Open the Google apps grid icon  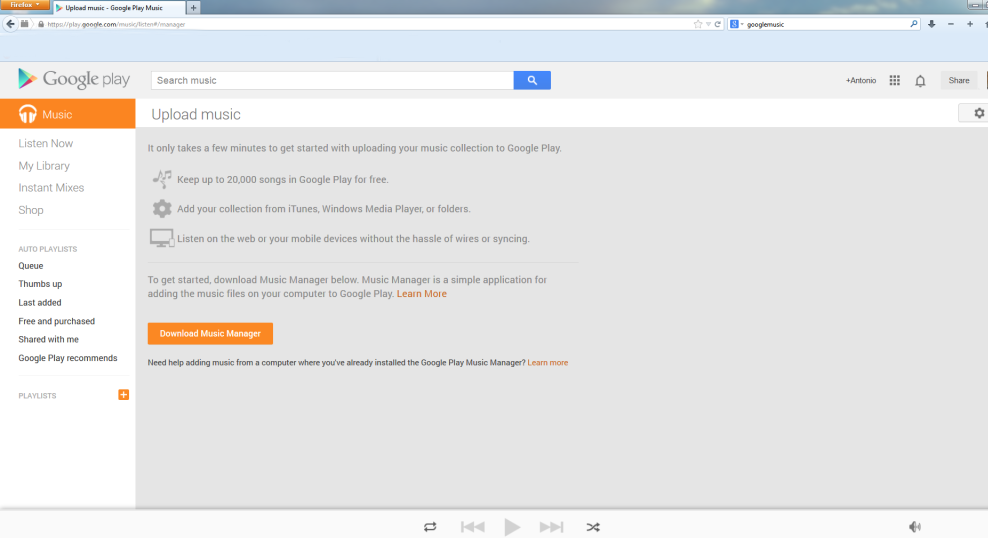click(894, 81)
